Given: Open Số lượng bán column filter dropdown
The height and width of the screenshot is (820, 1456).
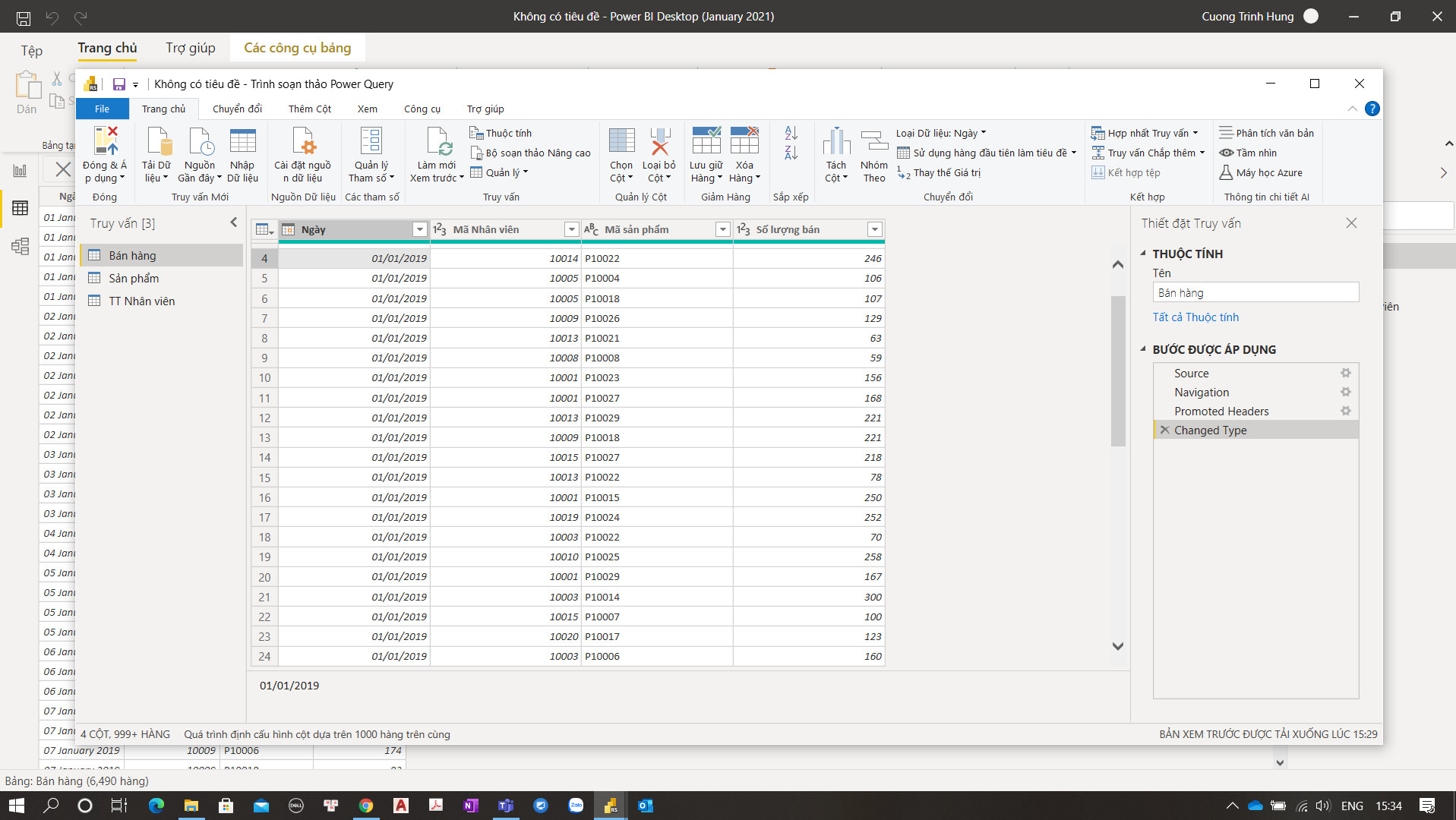Looking at the screenshot, I should tap(875, 229).
